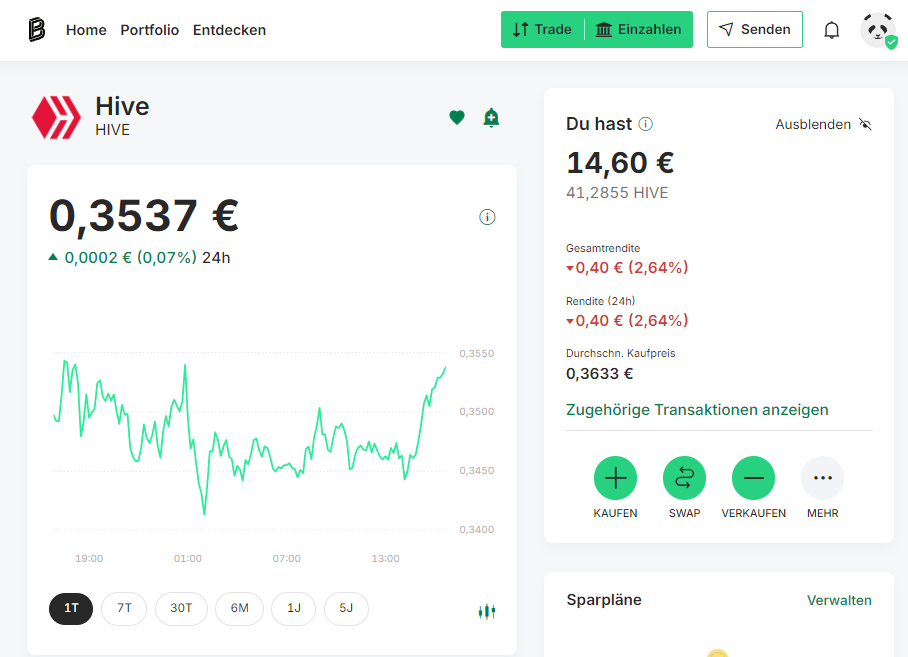The height and width of the screenshot is (657, 908).
Task: Click the 0,3633 € average buy price
Action: 599,373
